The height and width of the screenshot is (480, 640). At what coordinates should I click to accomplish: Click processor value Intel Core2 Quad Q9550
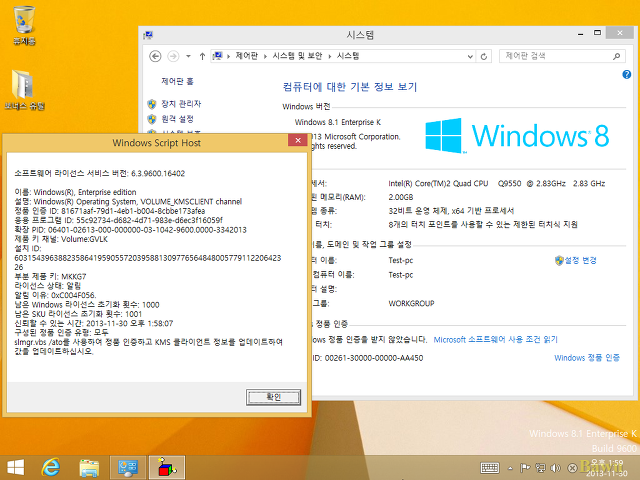click(496, 184)
